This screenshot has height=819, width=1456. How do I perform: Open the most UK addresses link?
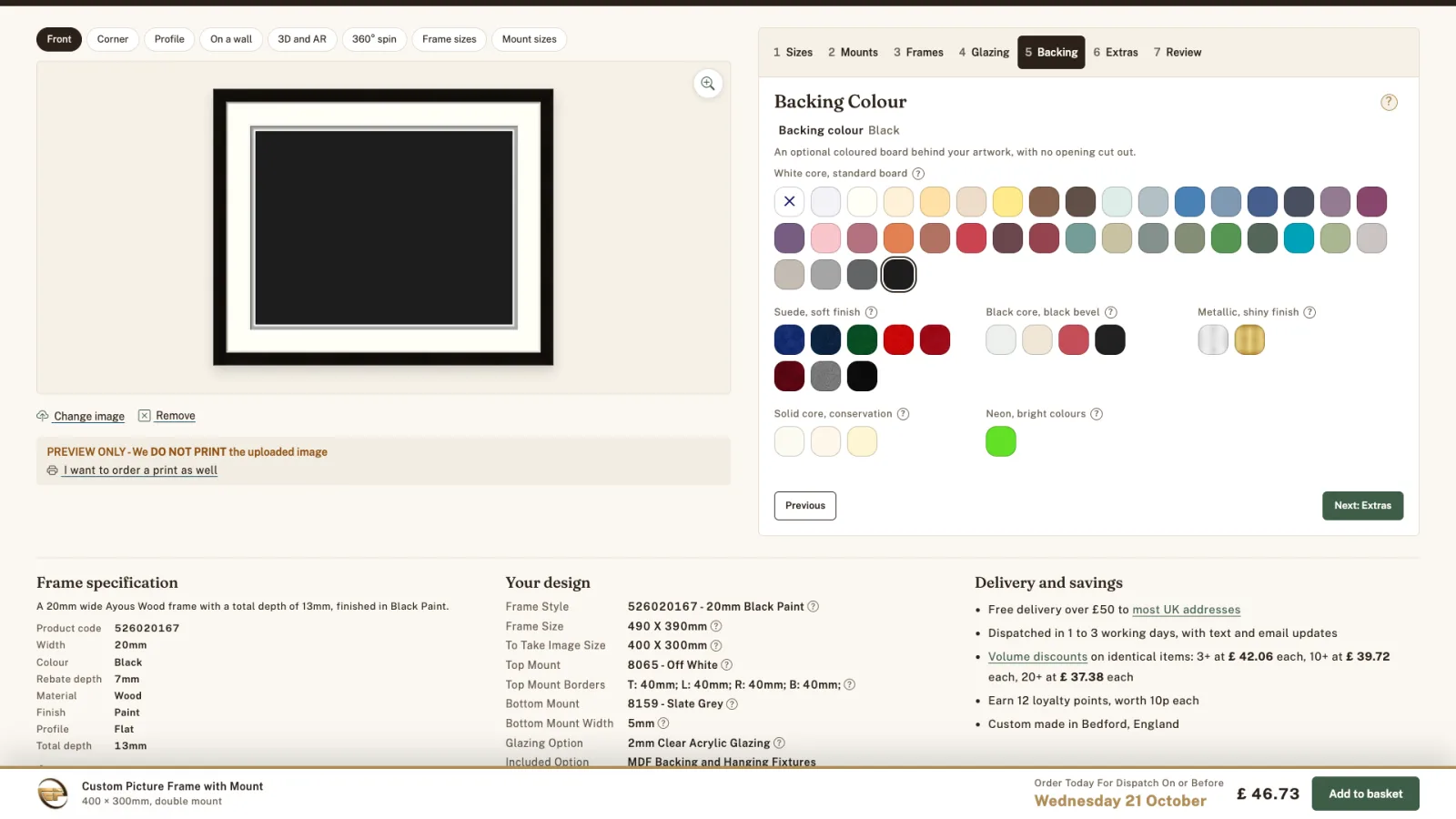click(x=1187, y=610)
